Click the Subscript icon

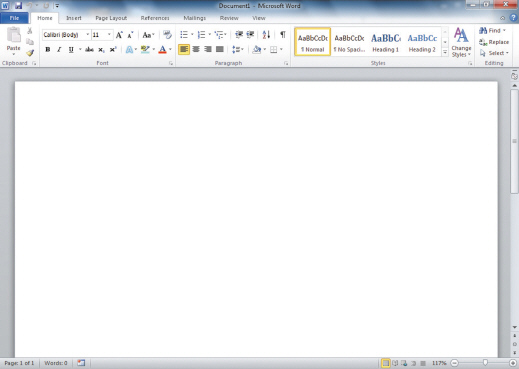[101, 50]
